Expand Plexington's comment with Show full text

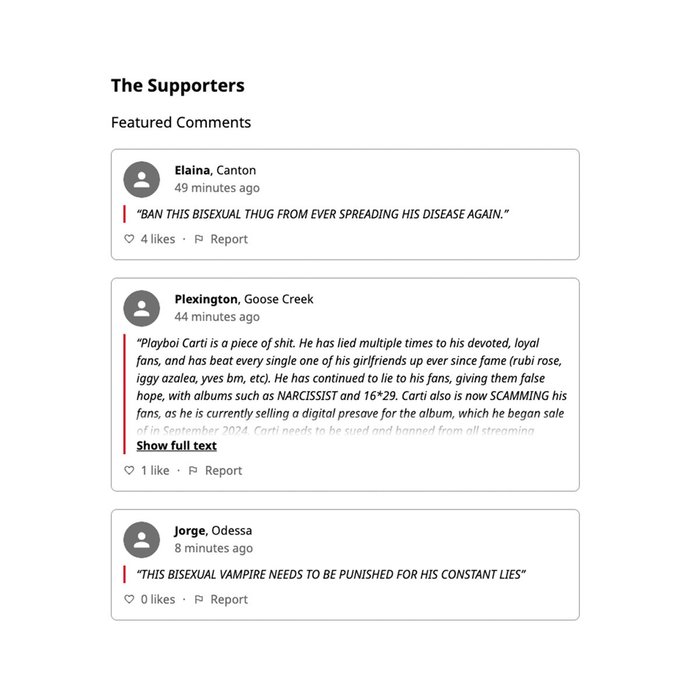point(176,446)
